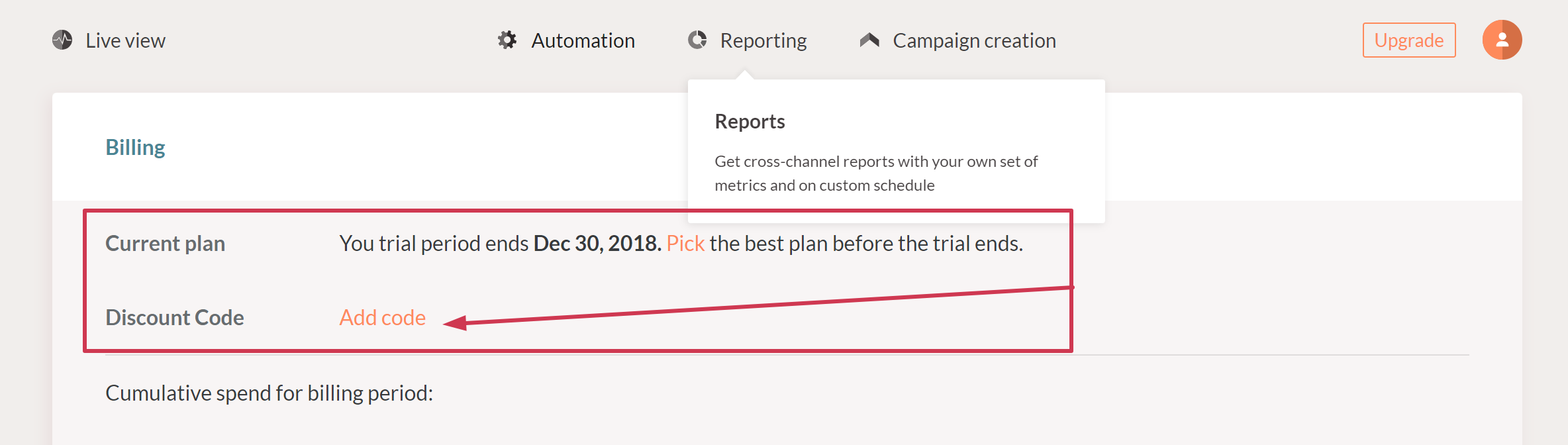Click the Upgrade button

coord(1408,40)
